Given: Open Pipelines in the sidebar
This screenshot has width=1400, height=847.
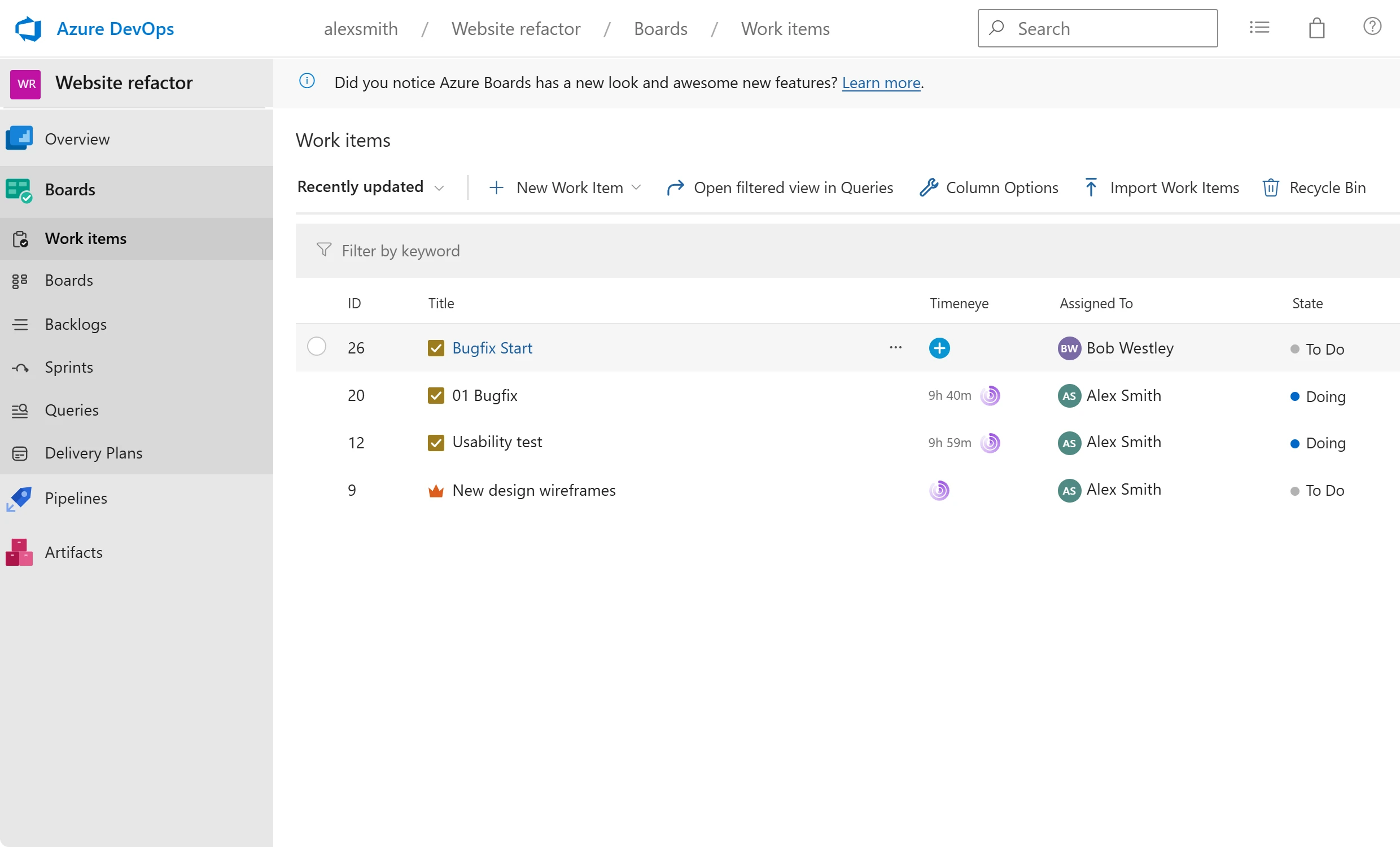Looking at the screenshot, I should click(137, 498).
